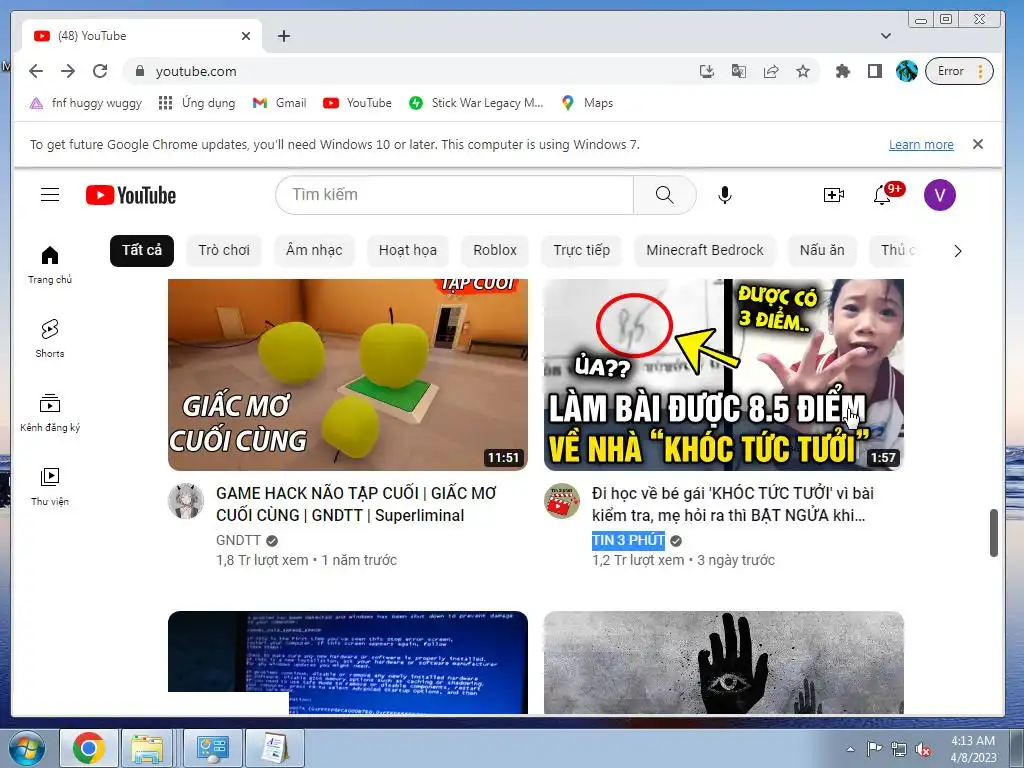Screen dimensions: 1024x768
Task: Open the tab search dropdown chevron
Action: coord(886,36)
